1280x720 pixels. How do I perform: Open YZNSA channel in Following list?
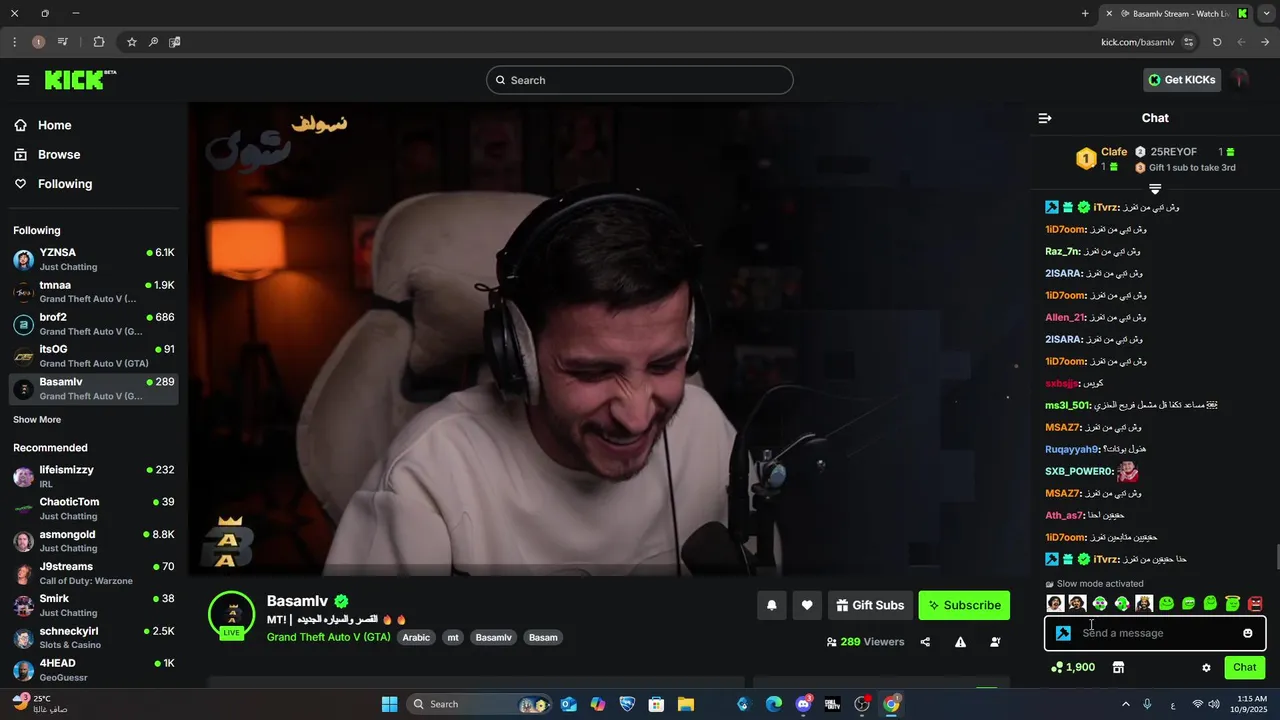(x=94, y=259)
